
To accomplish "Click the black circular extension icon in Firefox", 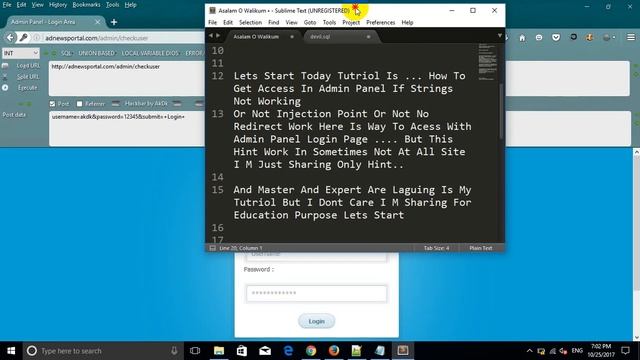I will tap(573, 37).
